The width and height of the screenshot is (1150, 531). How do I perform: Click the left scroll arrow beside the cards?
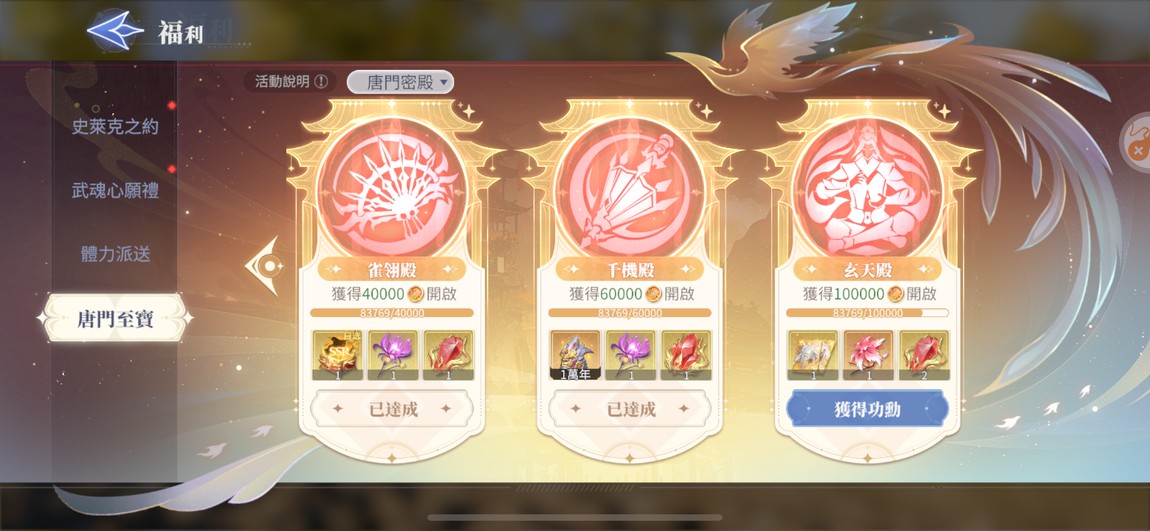pos(263,266)
